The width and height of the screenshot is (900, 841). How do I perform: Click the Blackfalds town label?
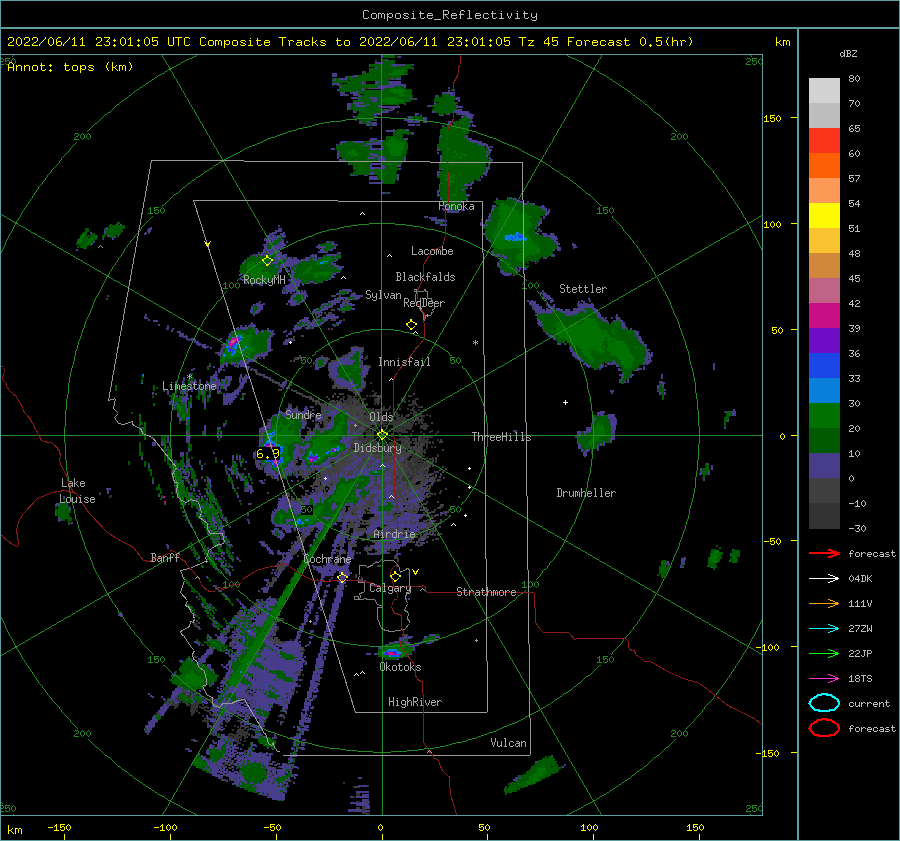(x=425, y=277)
